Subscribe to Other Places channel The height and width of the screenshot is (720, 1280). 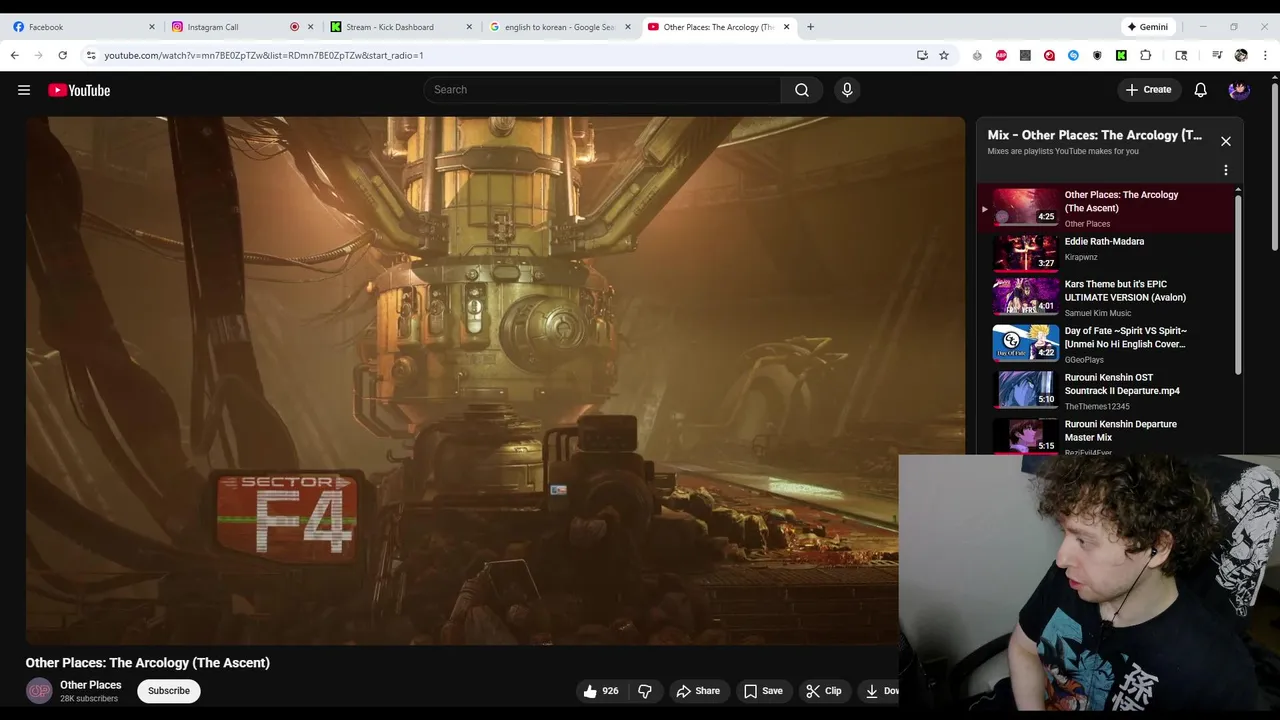coord(169,691)
